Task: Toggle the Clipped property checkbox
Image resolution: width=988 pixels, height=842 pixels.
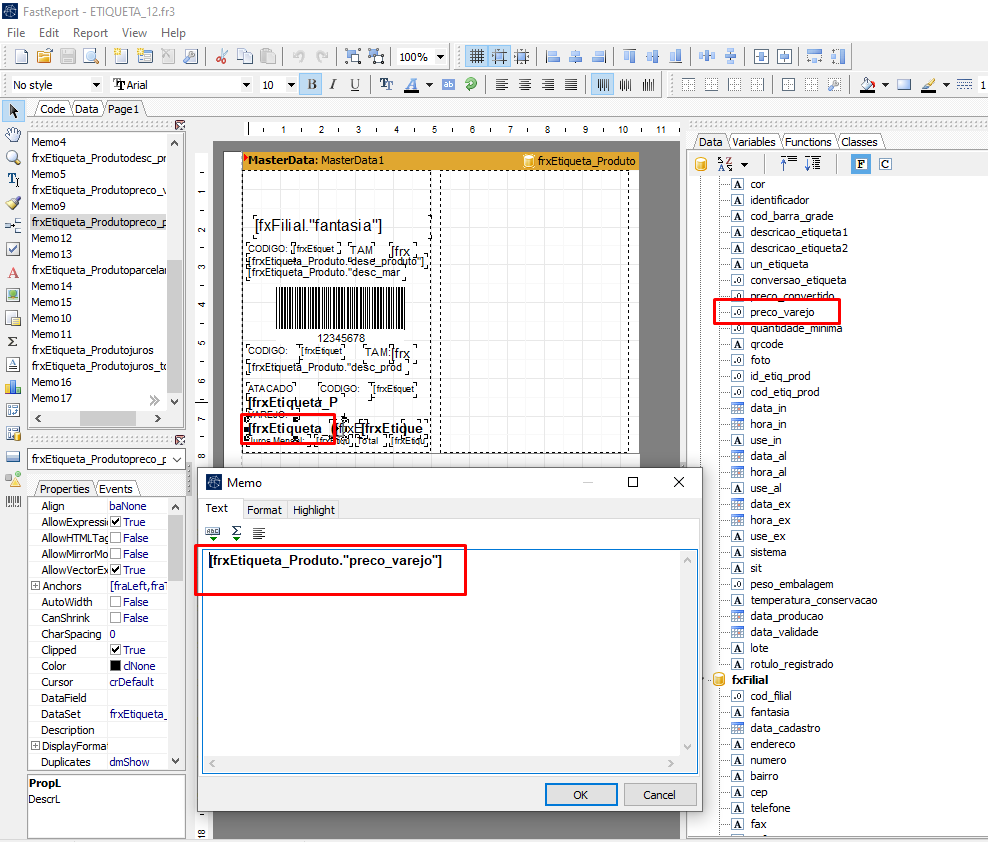Action: 116,650
